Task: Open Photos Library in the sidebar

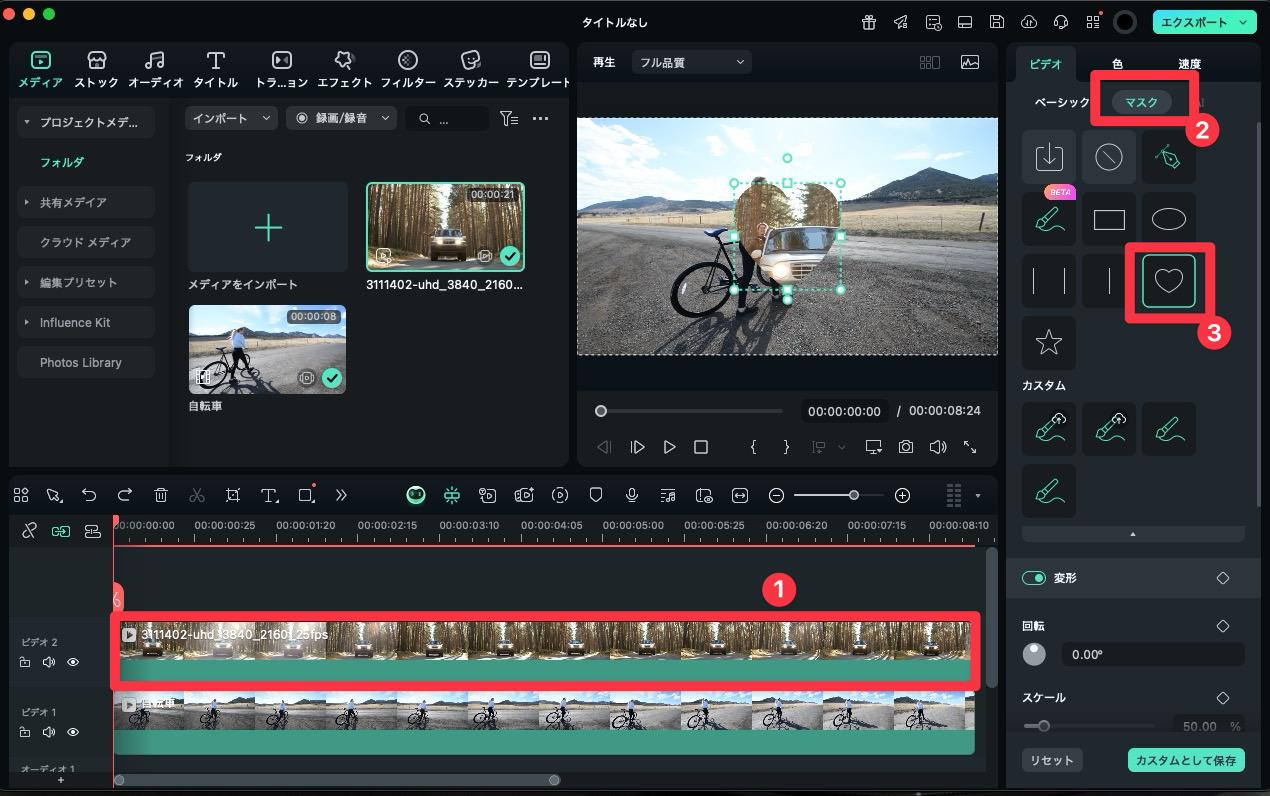Action: (x=86, y=363)
